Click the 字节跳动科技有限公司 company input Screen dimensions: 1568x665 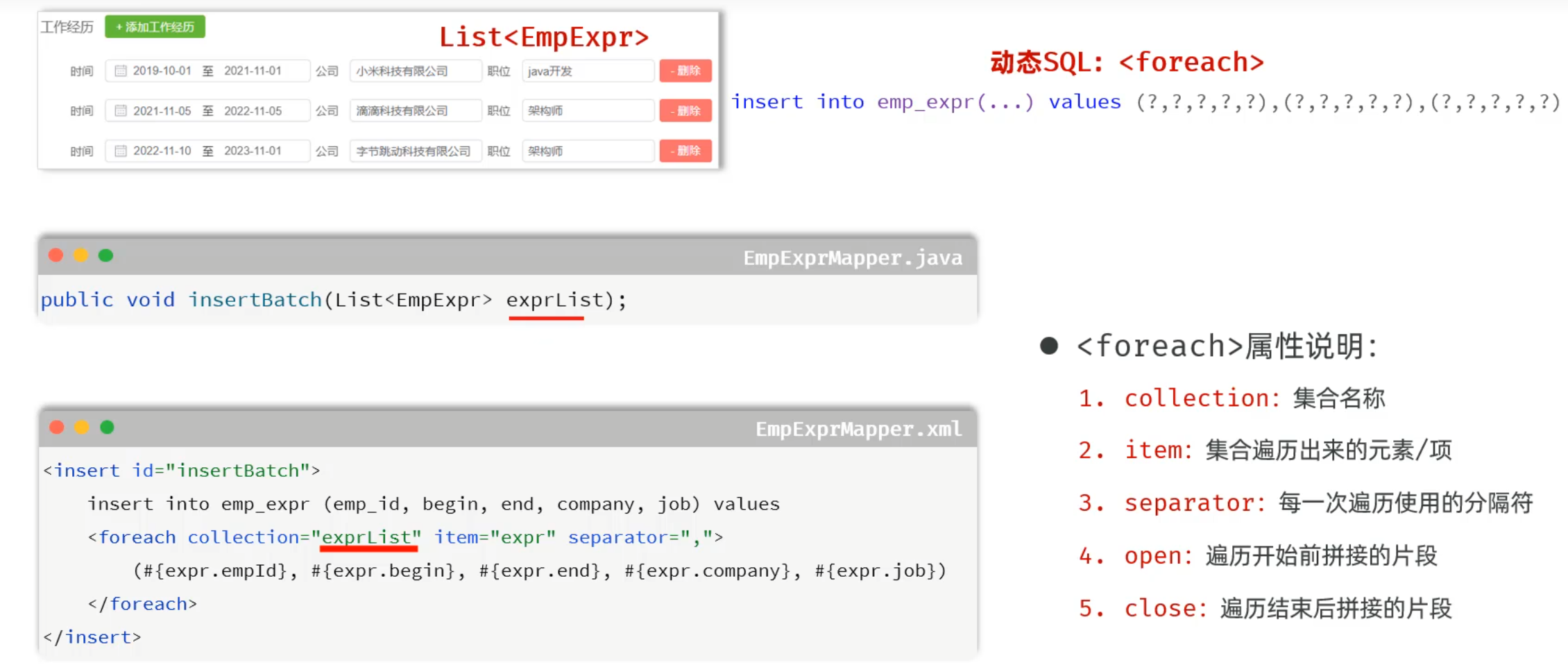click(415, 151)
